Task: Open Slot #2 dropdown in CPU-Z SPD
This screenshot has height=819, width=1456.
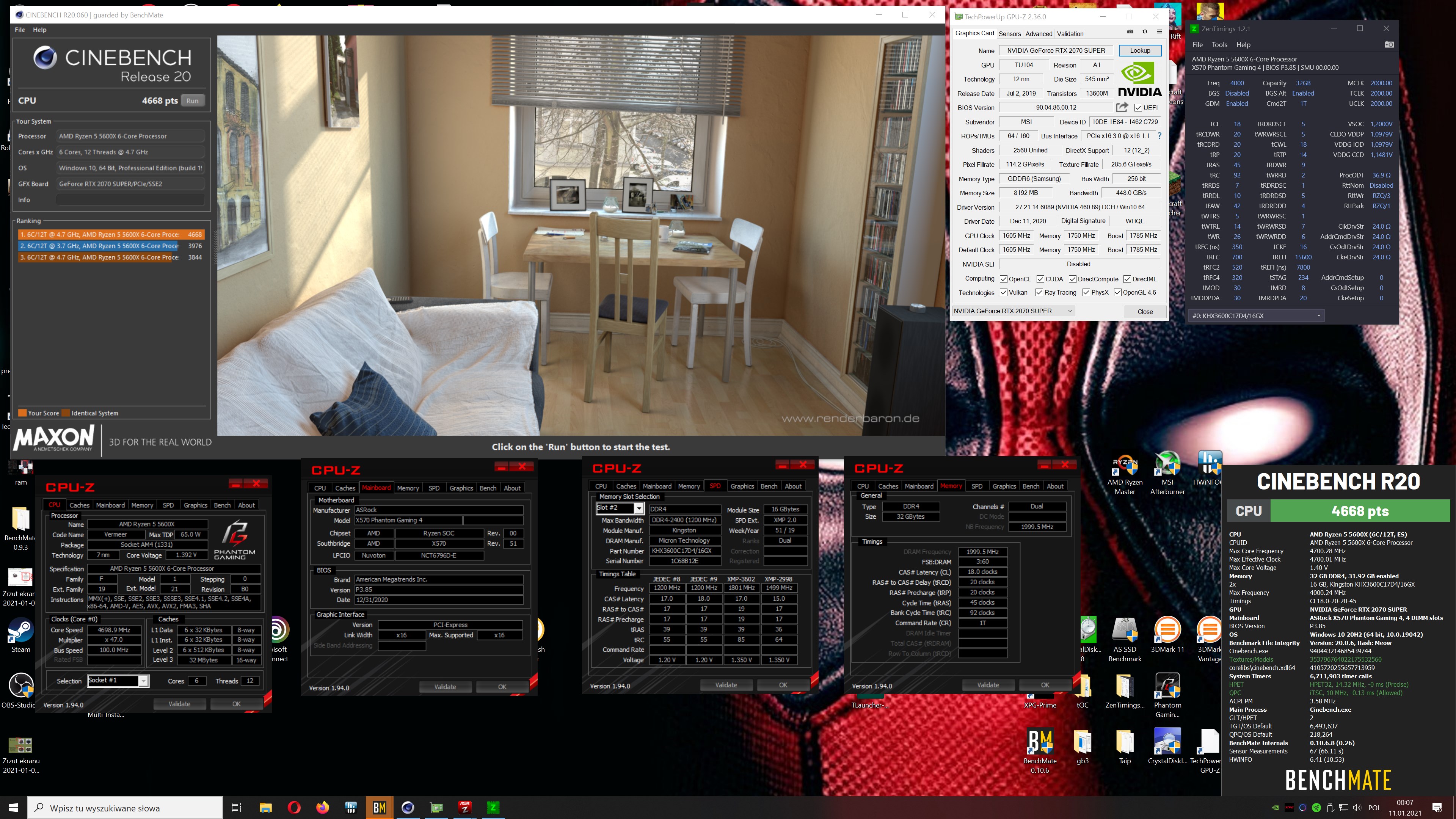Action: 620,508
